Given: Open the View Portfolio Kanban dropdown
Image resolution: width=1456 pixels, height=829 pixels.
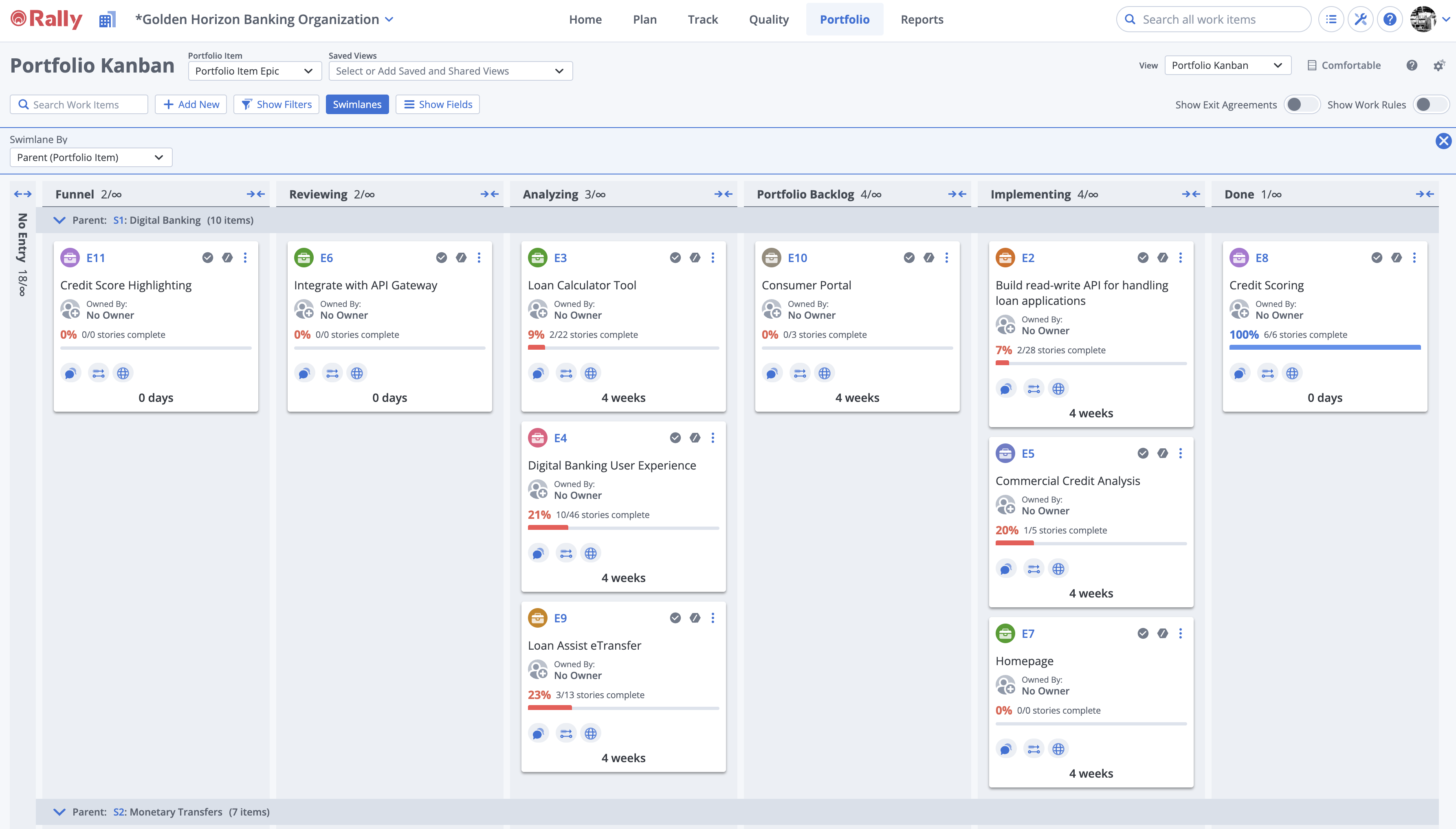Looking at the screenshot, I should click(x=1227, y=66).
